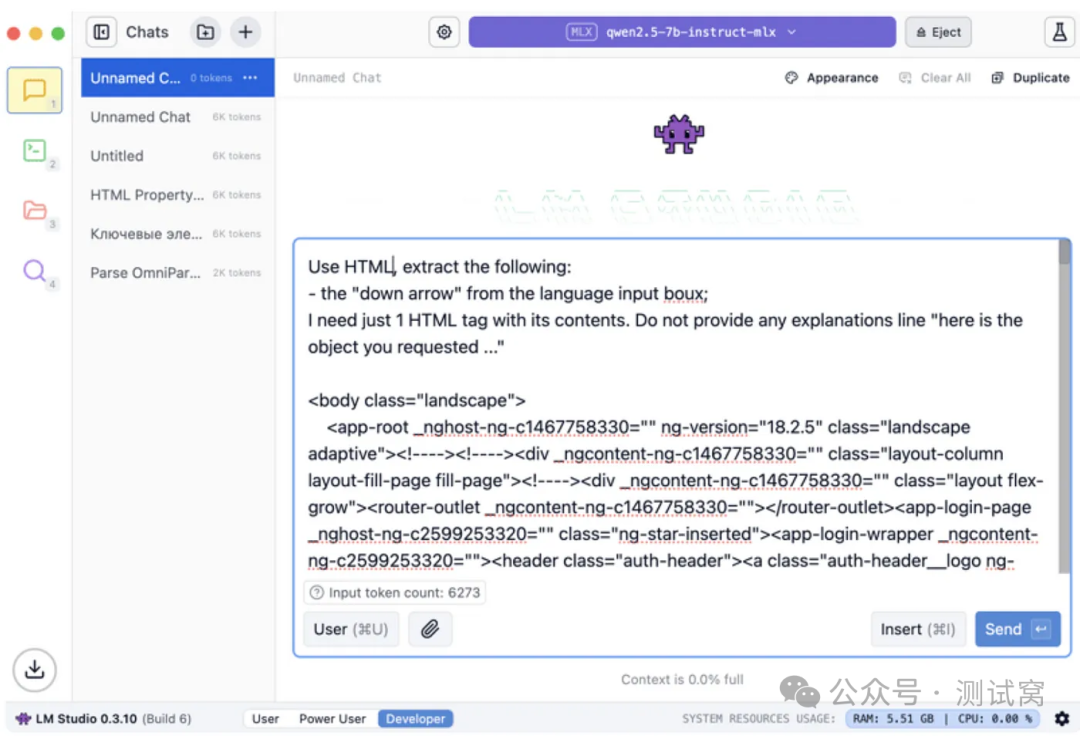Insert the message without sending
Image resolution: width=1080 pixels, height=736 pixels.
click(918, 629)
